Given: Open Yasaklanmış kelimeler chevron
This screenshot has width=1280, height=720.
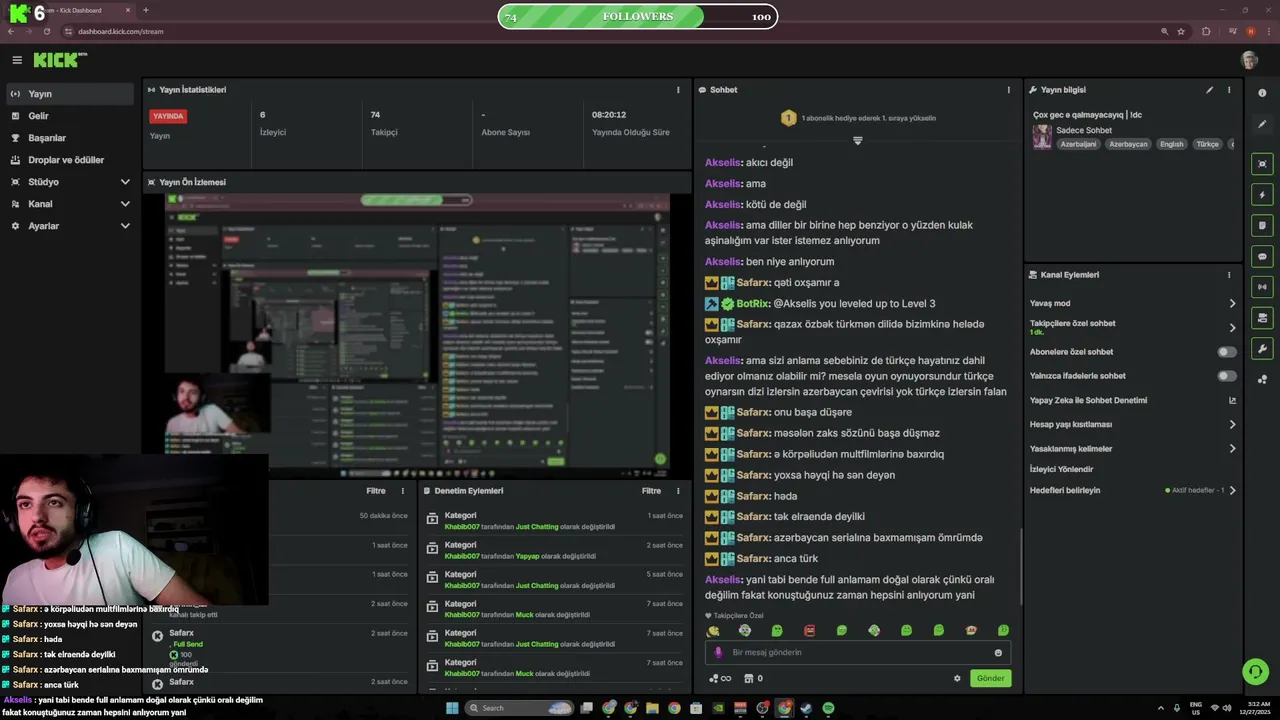Looking at the screenshot, I should point(1232,449).
